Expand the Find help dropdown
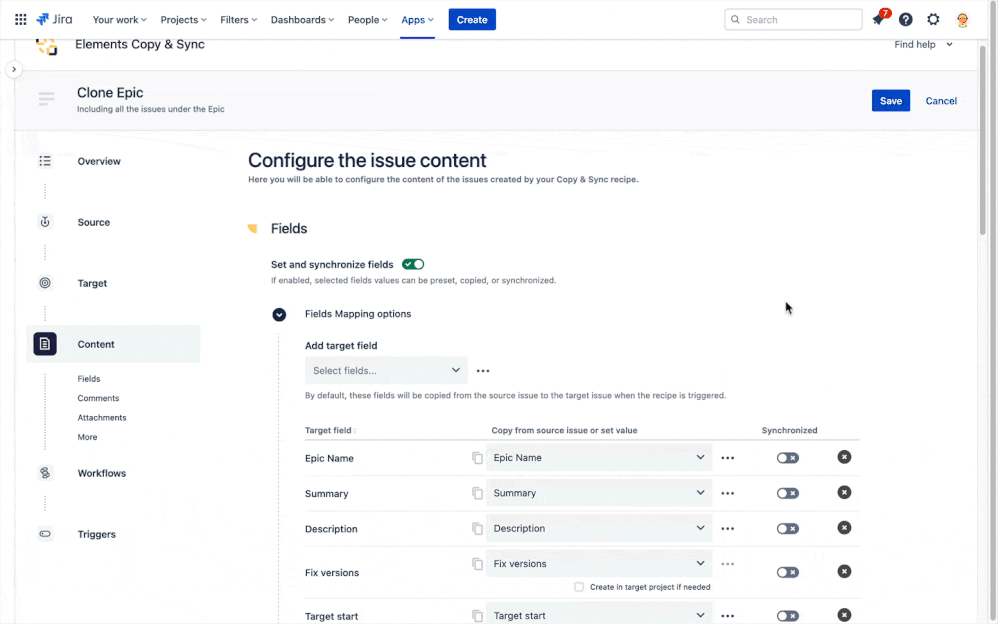998x624 pixels. (924, 45)
